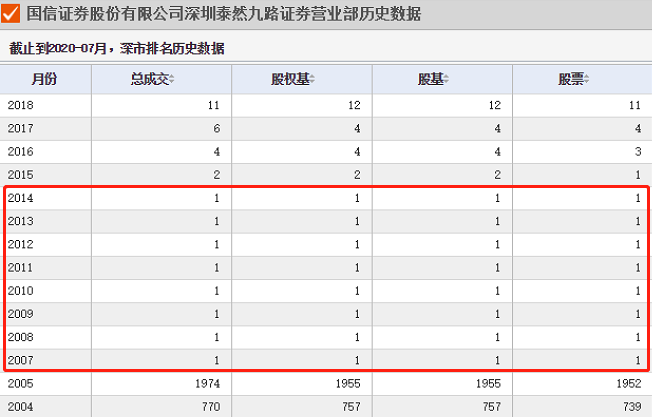Select the 2017 row label
The image size is (652, 417).
click(20, 128)
